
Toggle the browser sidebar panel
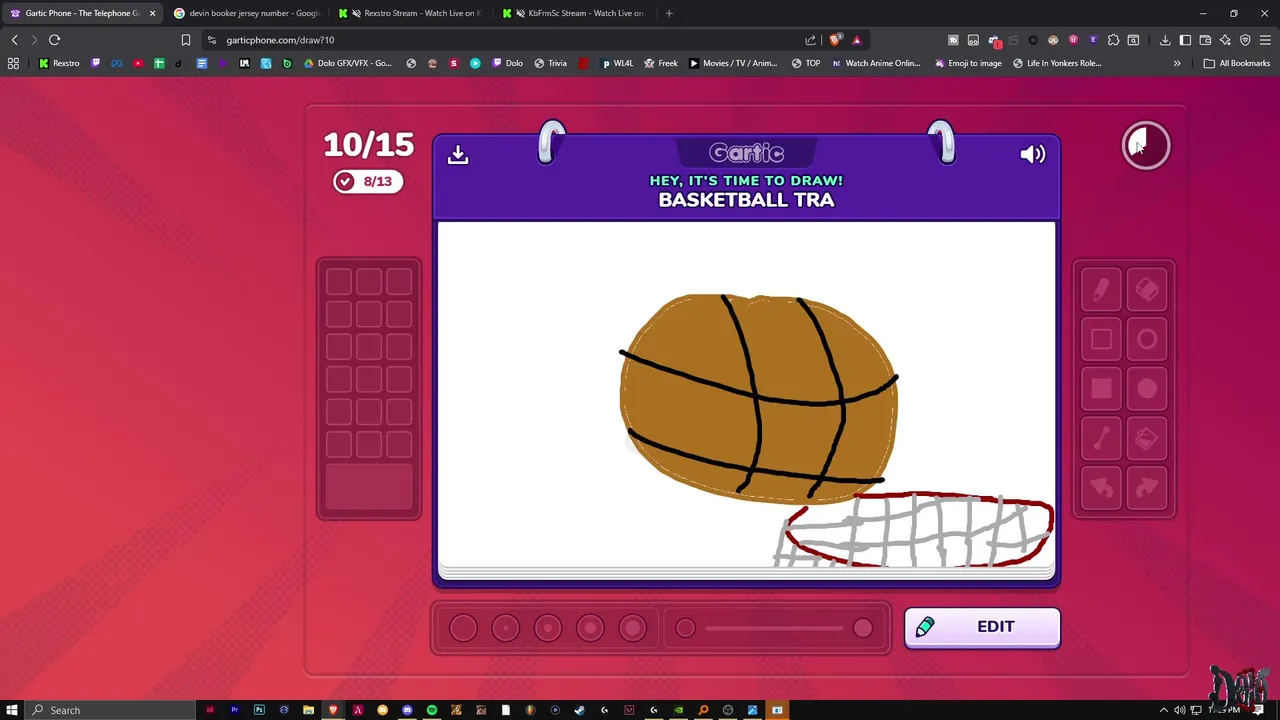click(1185, 40)
